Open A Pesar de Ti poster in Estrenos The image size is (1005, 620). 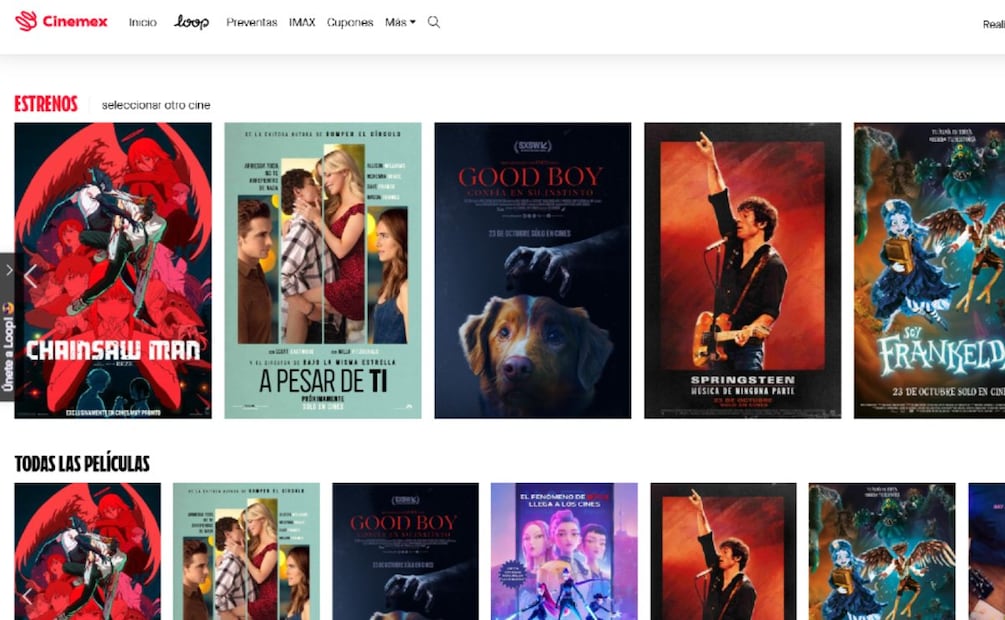tap(322, 270)
